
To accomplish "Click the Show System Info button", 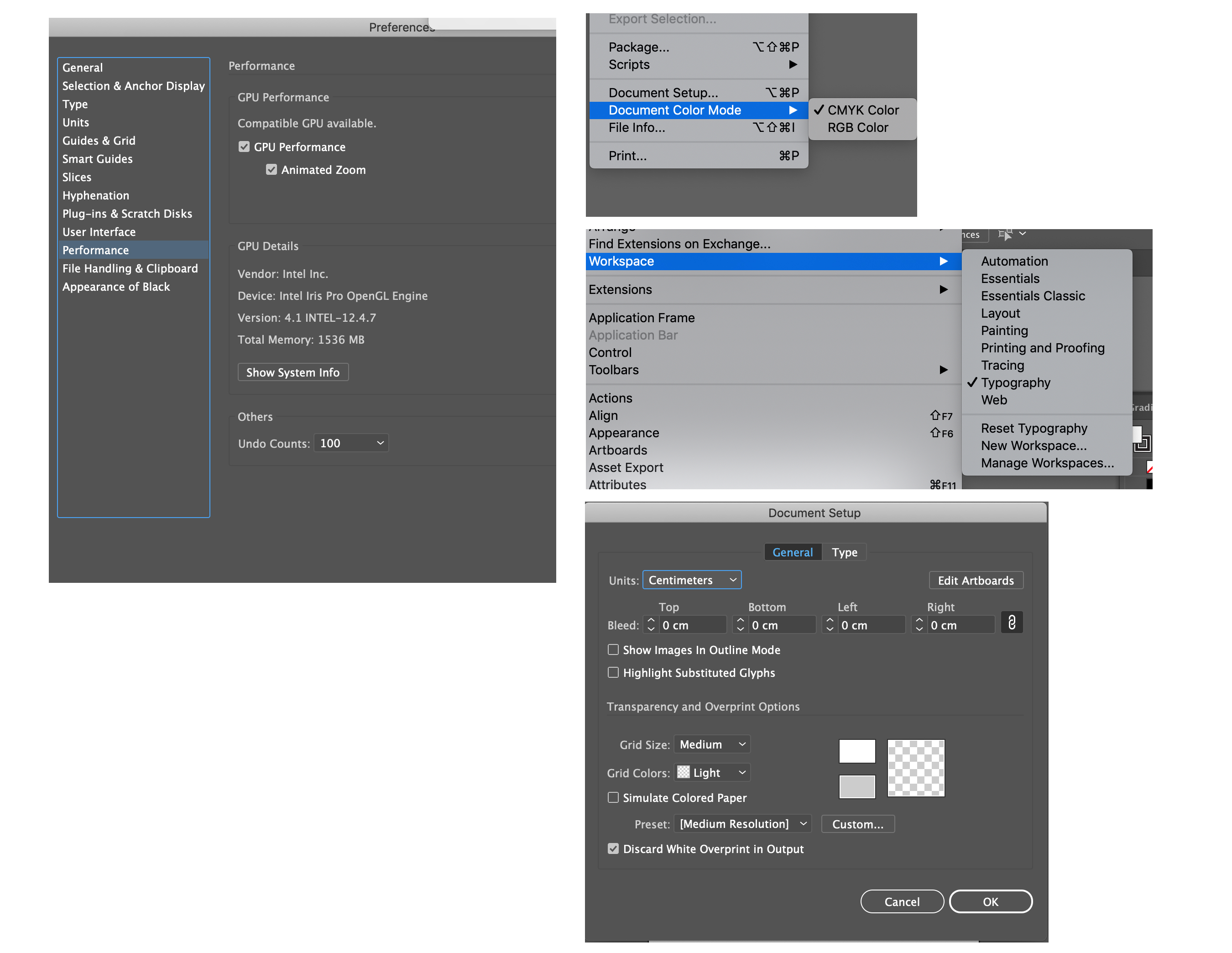I will [x=293, y=372].
